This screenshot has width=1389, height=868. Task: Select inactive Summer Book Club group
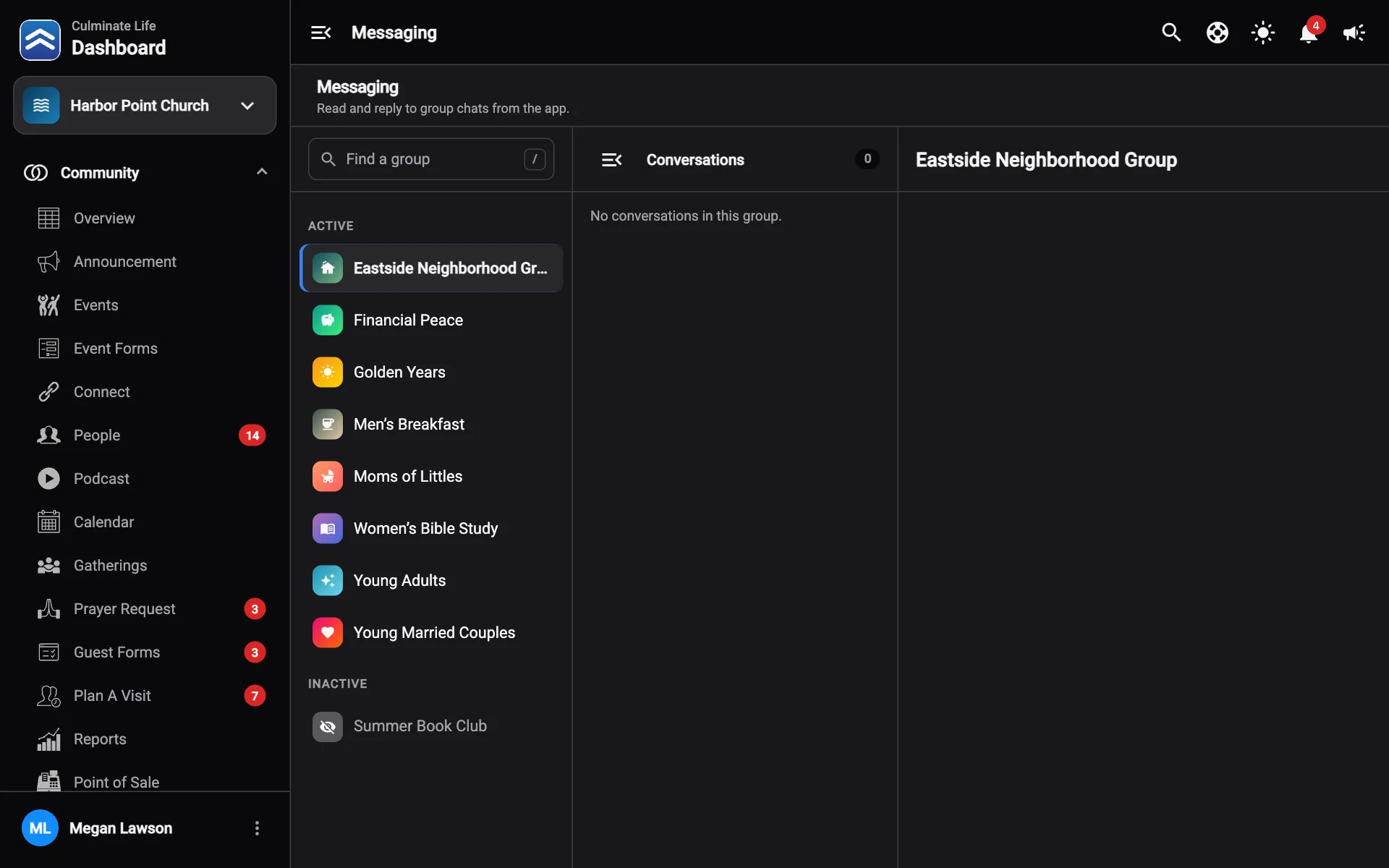point(431,726)
